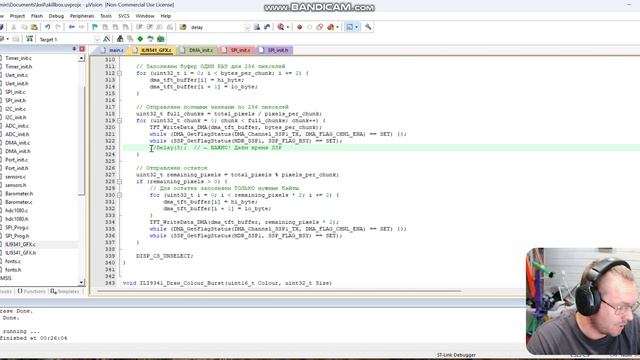The image size is (640, 360).
Task: Click the Paste toolbar icon
Action: point(34,27)
